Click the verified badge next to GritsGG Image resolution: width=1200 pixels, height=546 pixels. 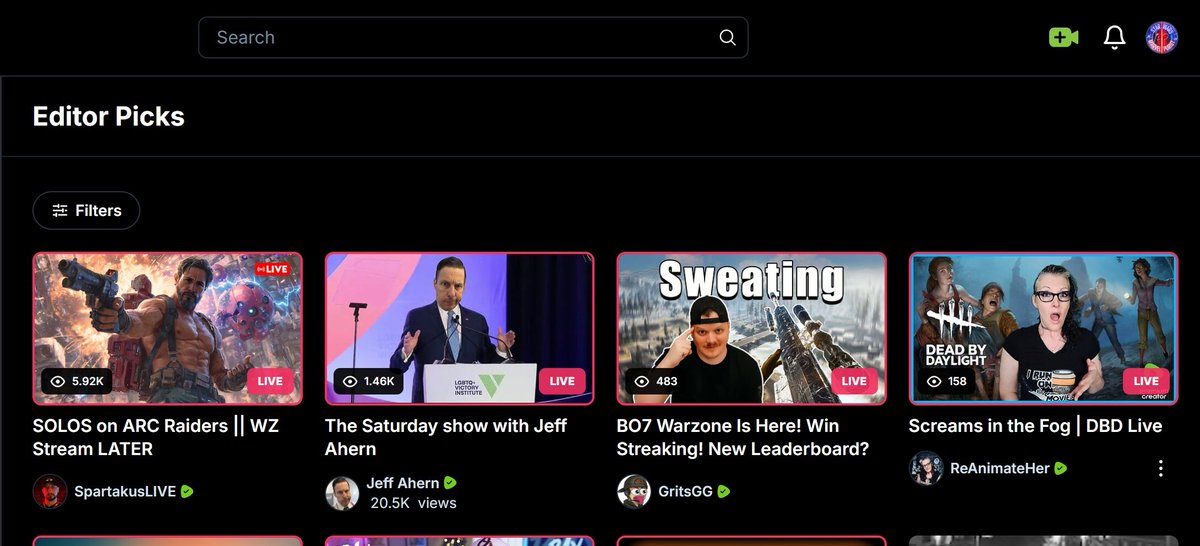(724, 491)
